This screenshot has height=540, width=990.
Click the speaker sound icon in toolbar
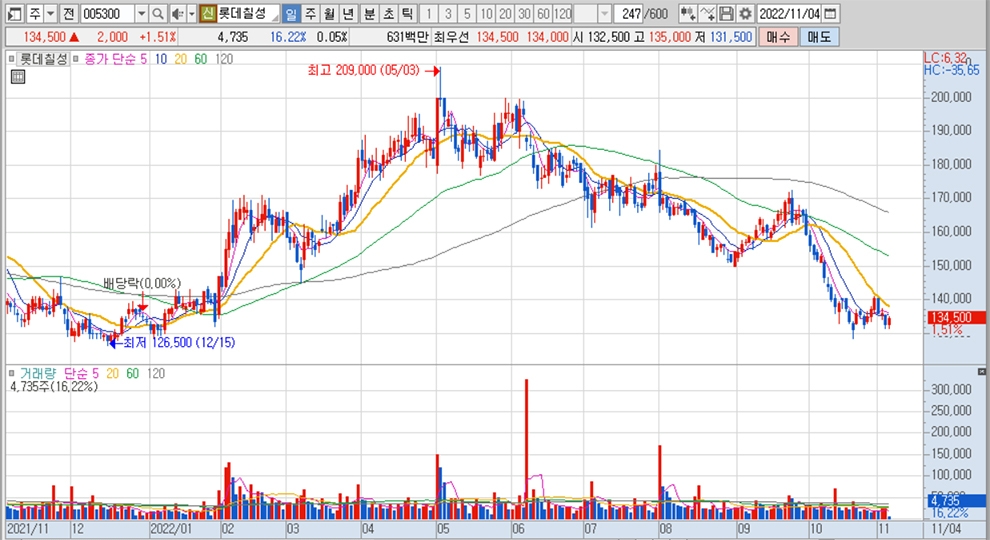click(x=177, y=14)
